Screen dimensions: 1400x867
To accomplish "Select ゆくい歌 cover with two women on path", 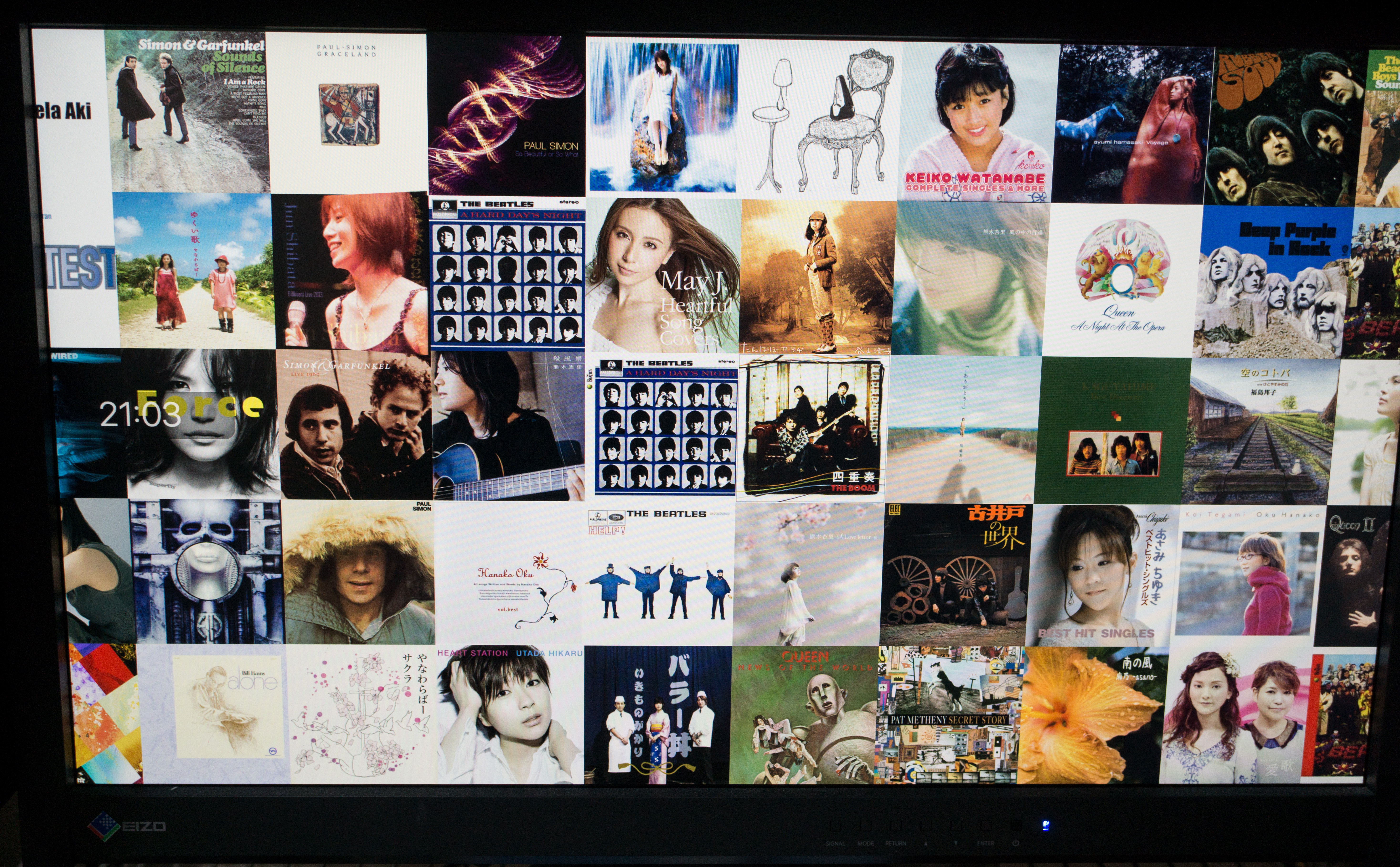I will pyautogui.click(x=194, y=270).
